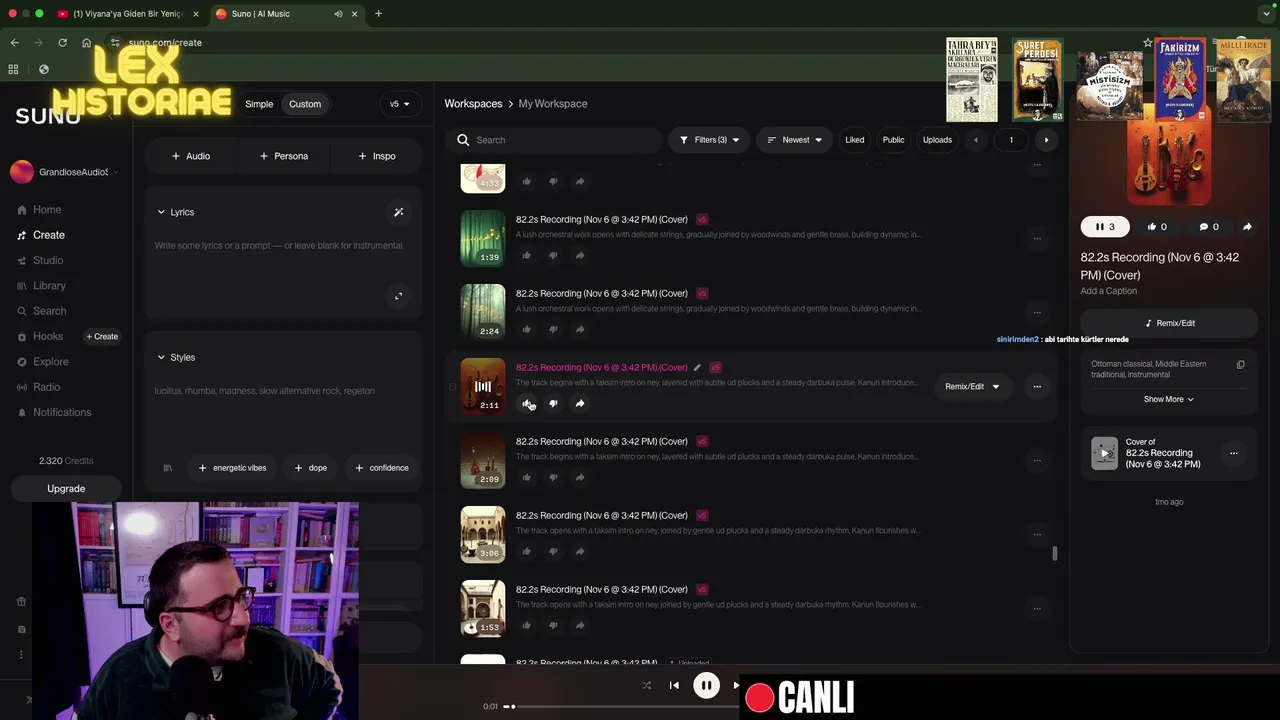Click the Upgrade button
This screenshot has height=720, width=1280.
click(66, 489)
